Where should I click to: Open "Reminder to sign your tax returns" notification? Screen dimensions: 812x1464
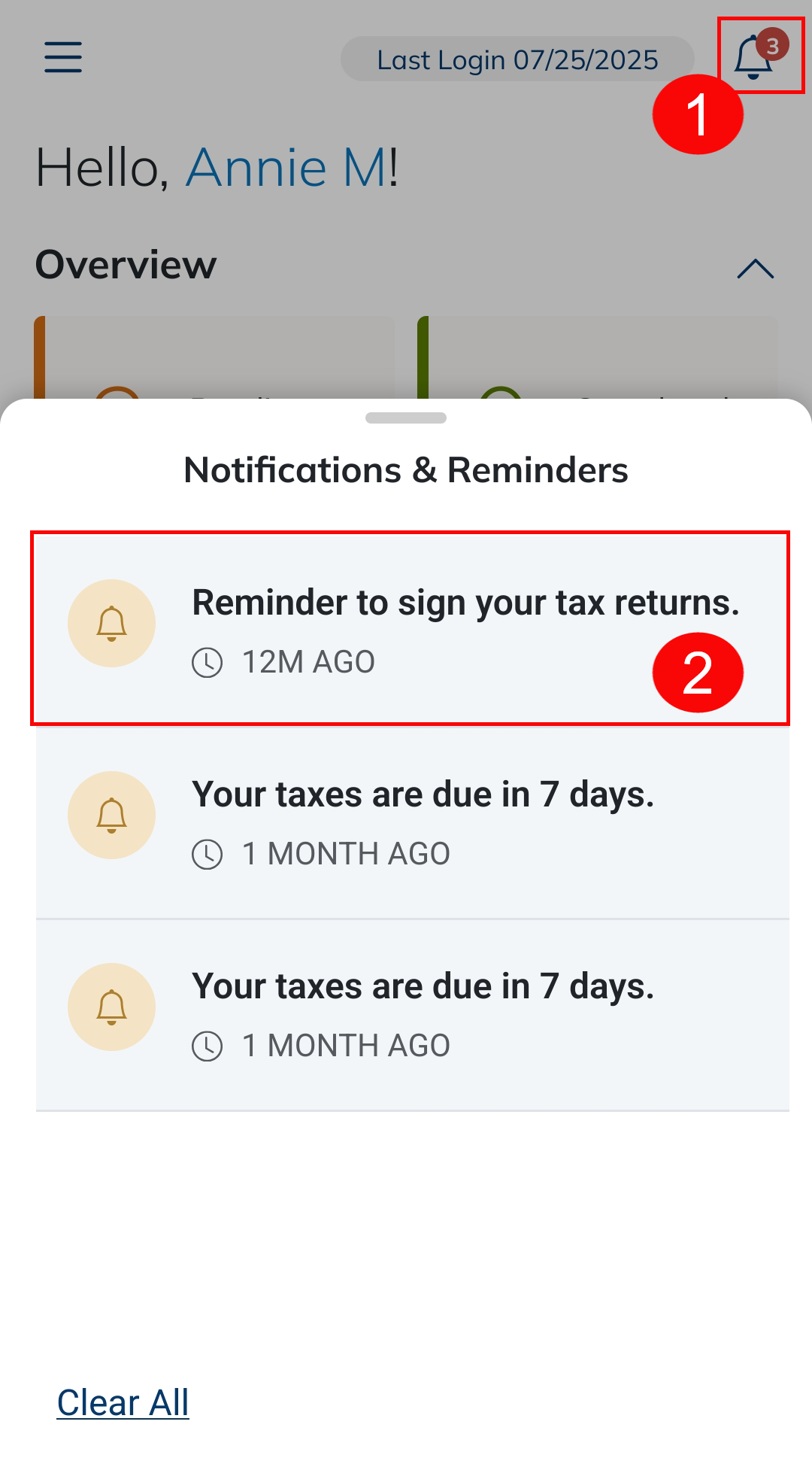465,603
